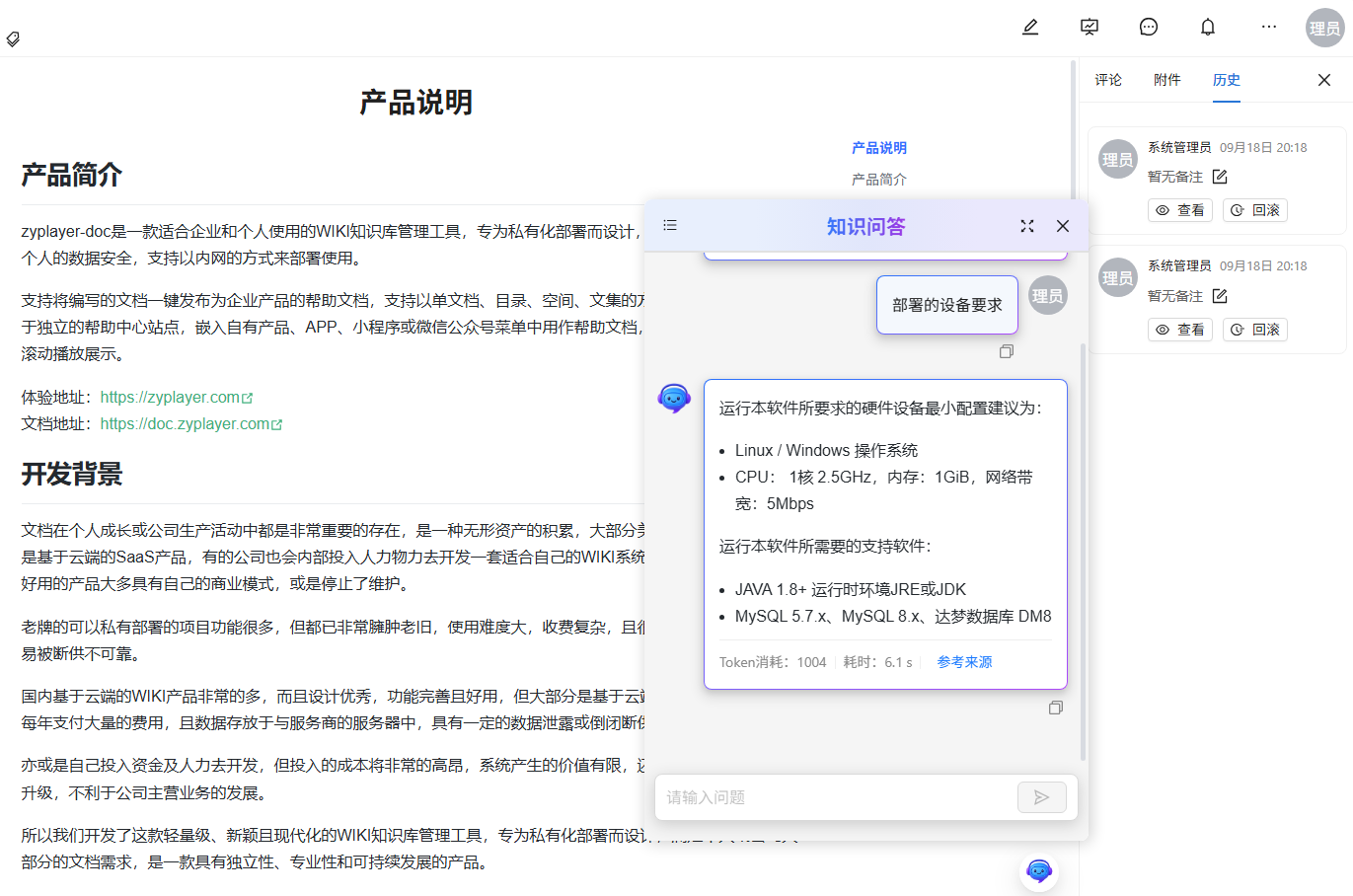Open notifications bell
Viewport: 1353px width, 896px height.
[1208, 27]
